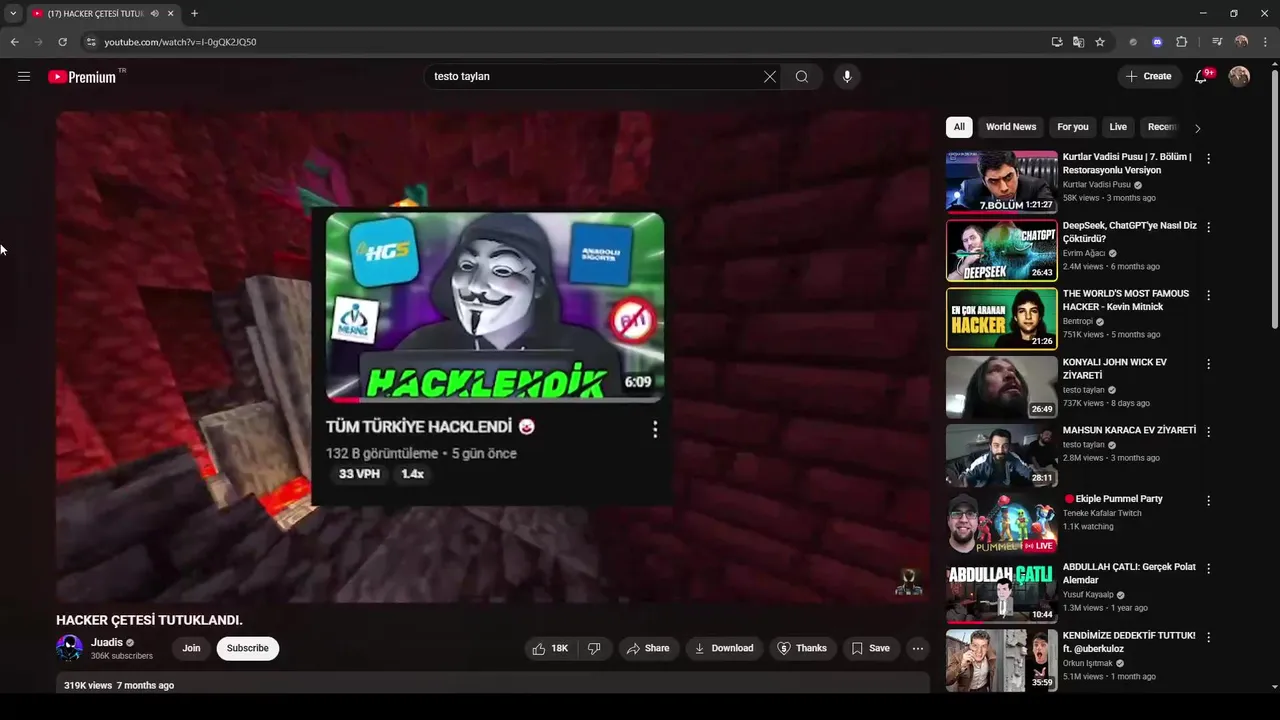Click the MAHSUN KARACA EV ZİYARETİ title

point(1129,430)
